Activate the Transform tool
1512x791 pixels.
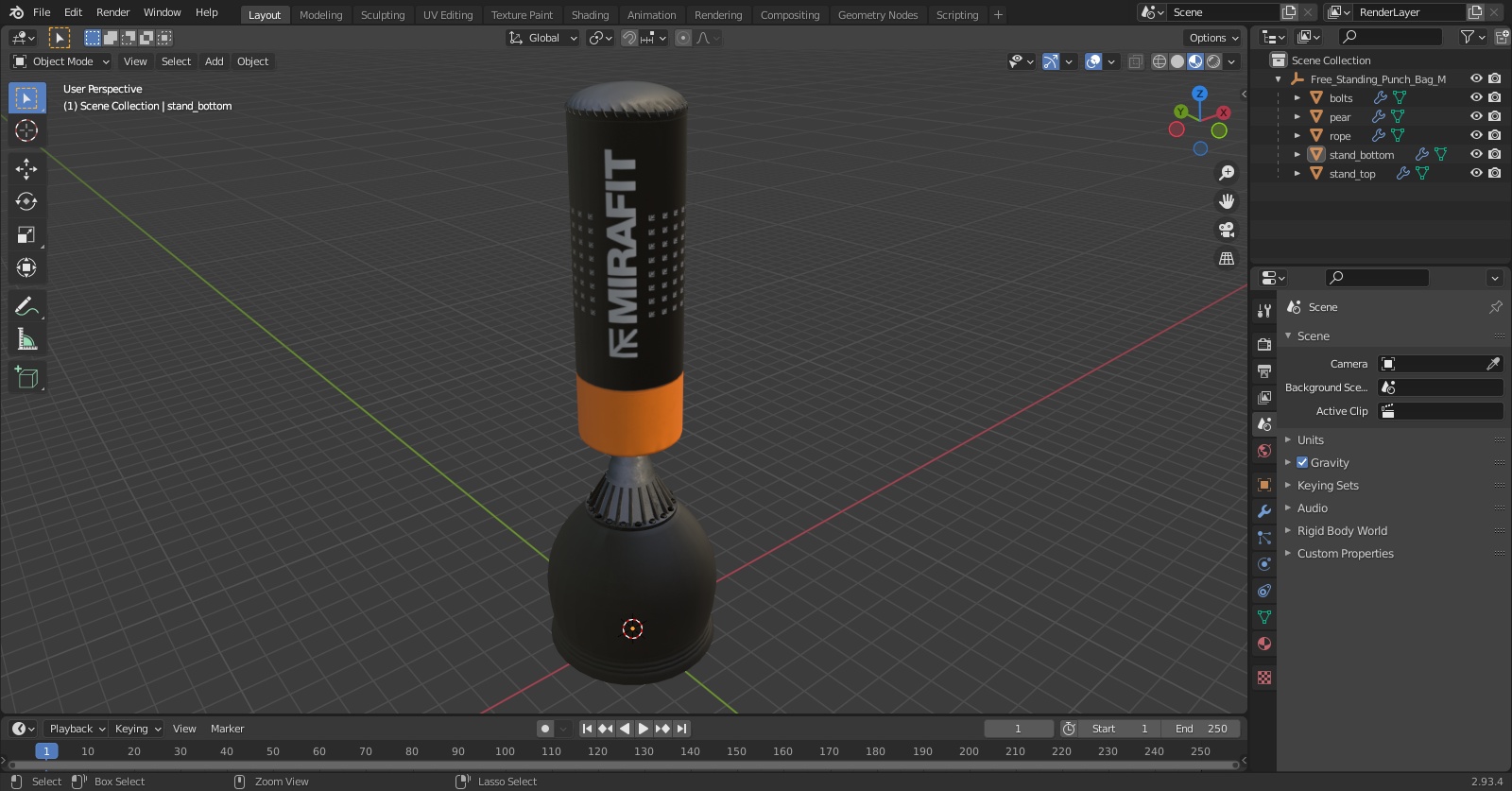[x=26, y=267]
